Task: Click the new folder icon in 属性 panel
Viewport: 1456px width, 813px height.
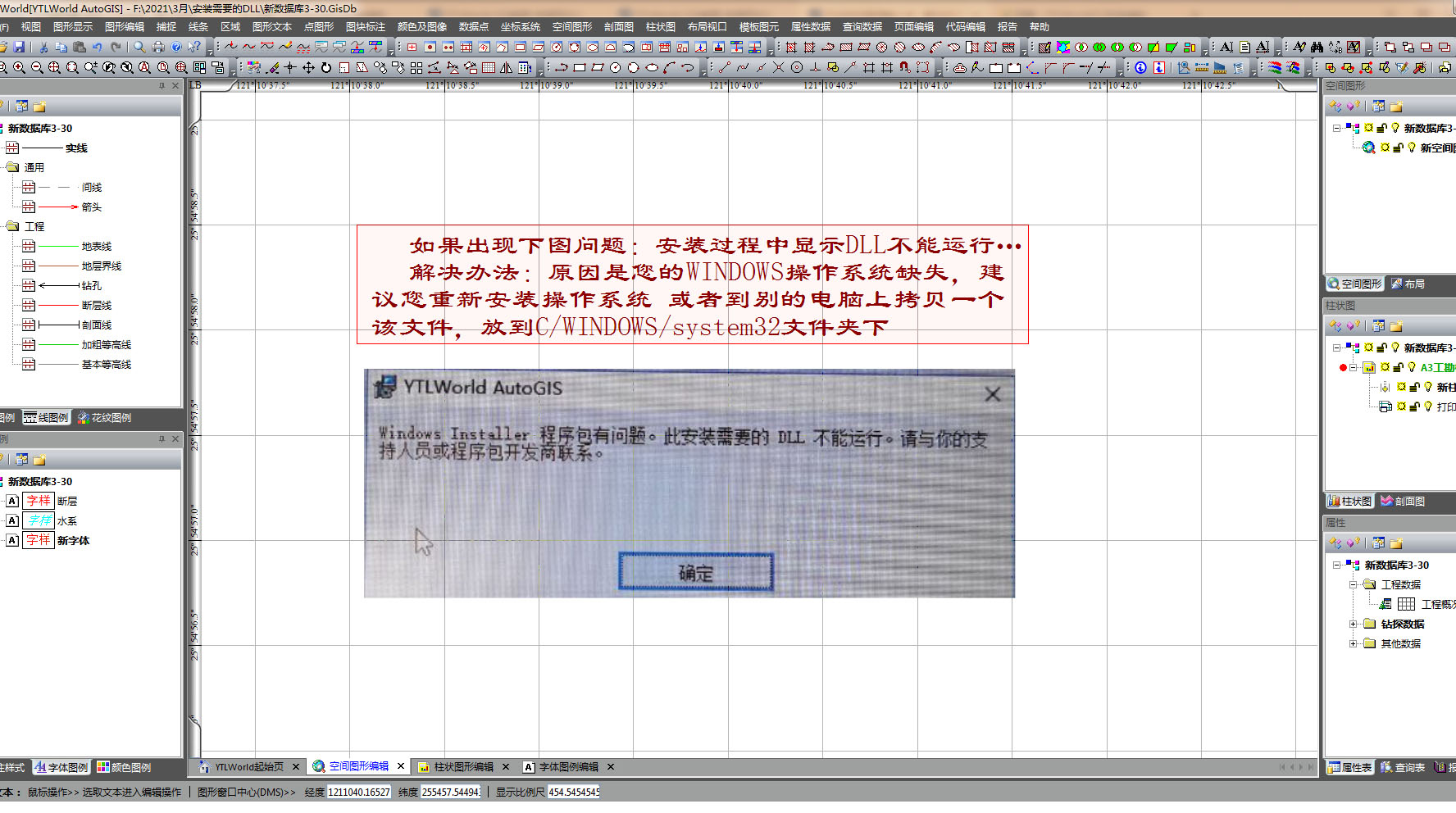Action: (x=1396, y=543)
